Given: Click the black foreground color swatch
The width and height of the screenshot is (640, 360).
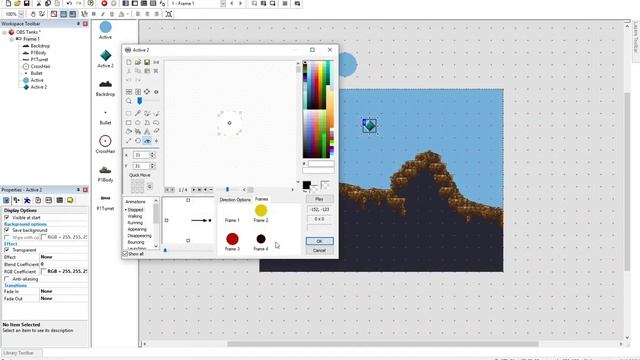Looking at the screenshot, I should pyautogui.click(x=307, y=185).
